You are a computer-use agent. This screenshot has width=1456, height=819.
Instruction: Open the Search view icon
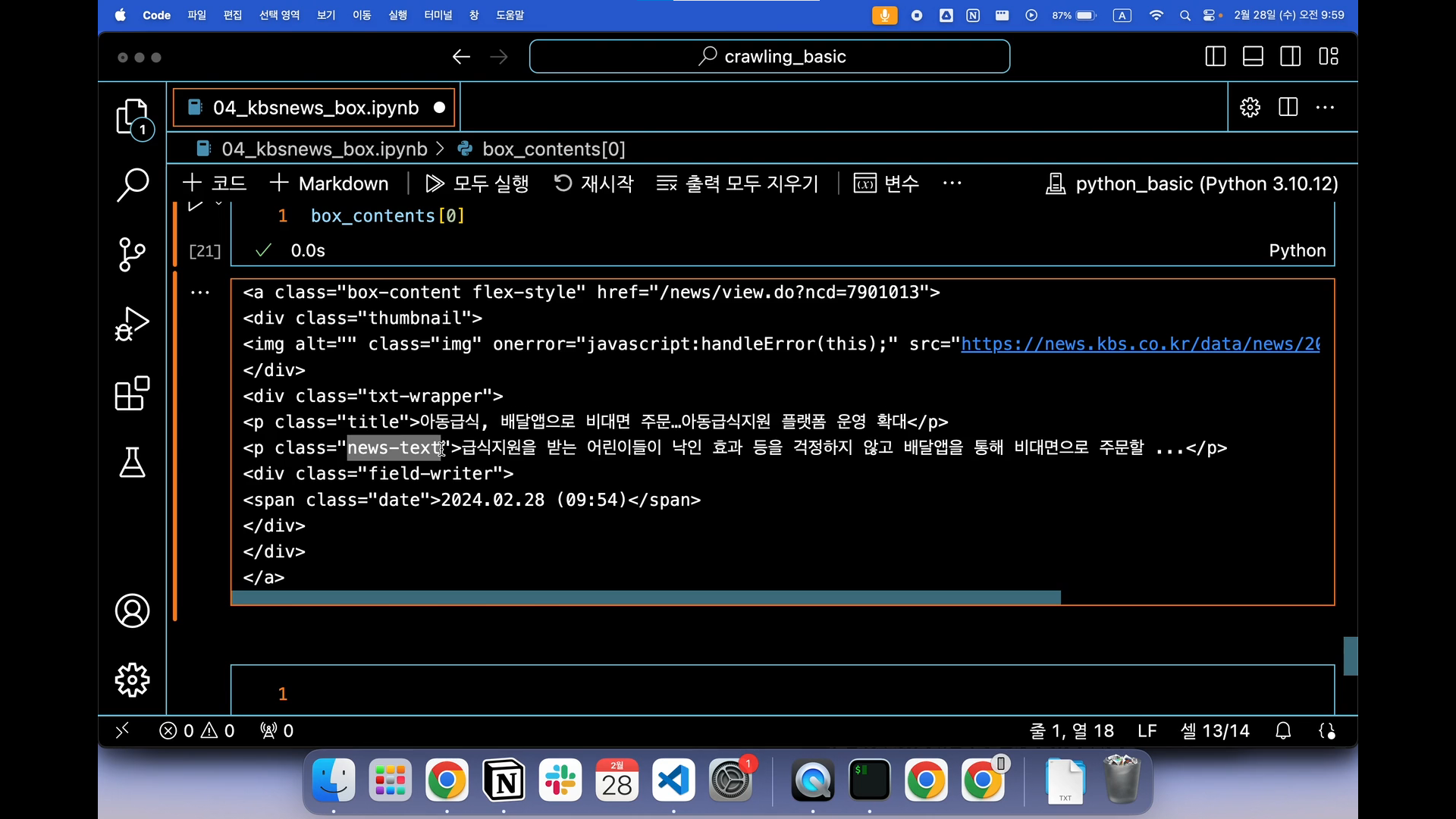click(x=132, y=185)
